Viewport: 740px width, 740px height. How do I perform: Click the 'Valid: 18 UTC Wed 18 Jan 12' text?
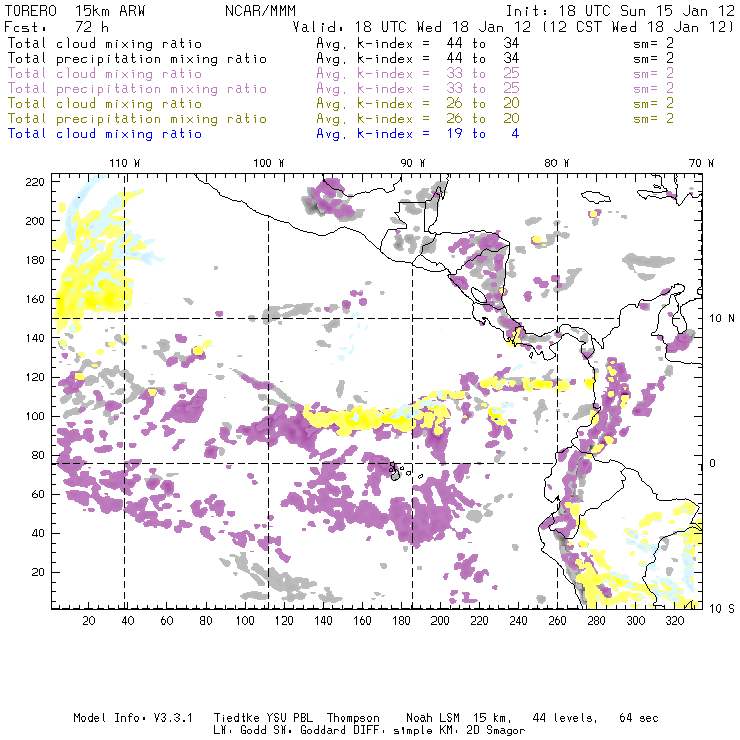tap(412, 27)
